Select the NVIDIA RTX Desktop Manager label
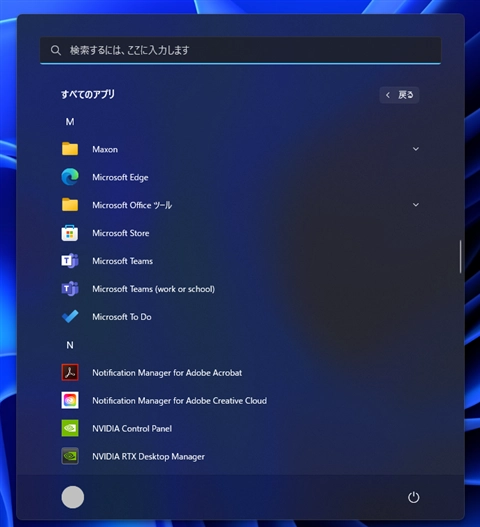The height and width of the screenshot is (527, 480). [148, 457]
